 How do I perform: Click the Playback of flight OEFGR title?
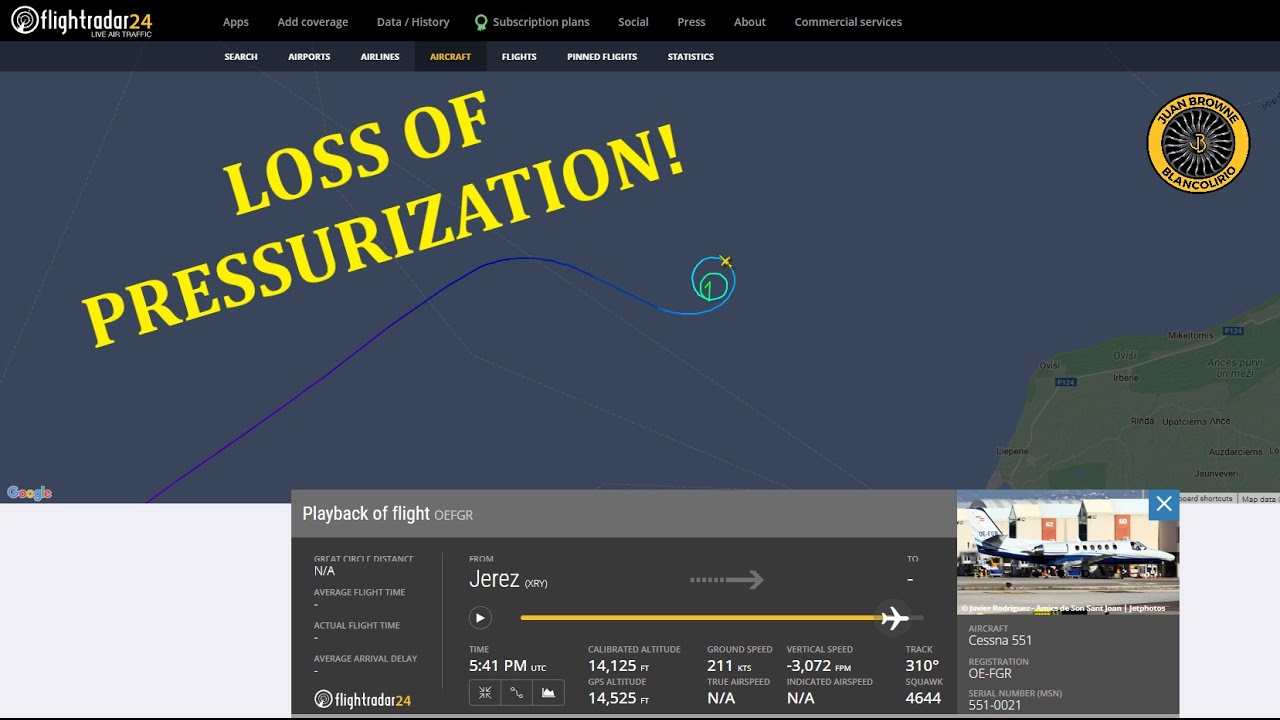coord(388,514)
